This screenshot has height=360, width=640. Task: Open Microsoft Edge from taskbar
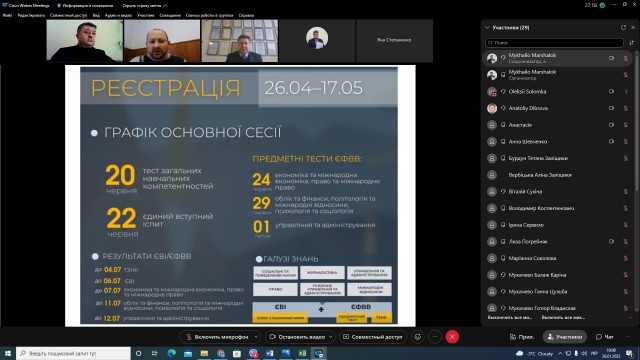tap(171, 353)
